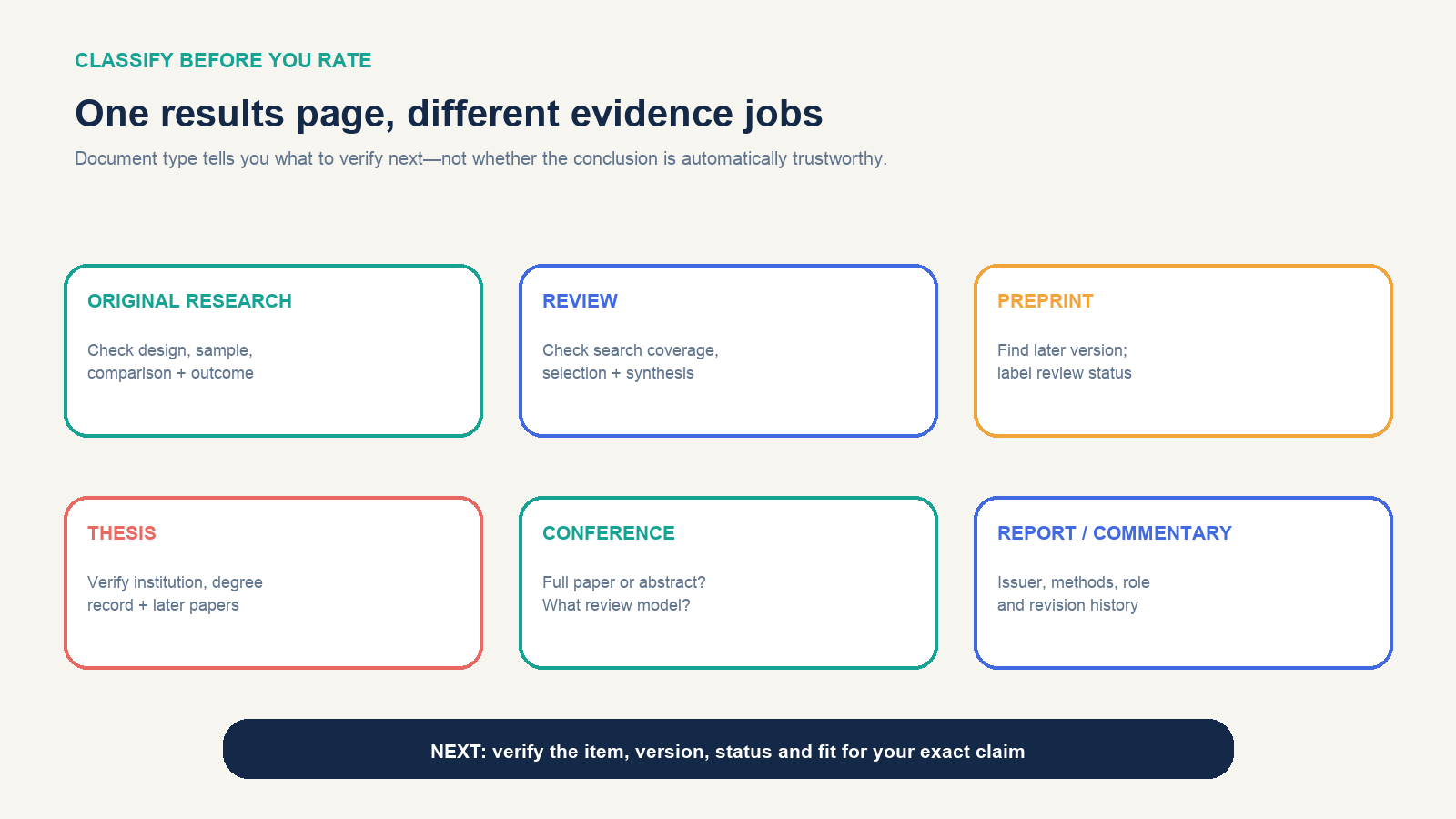Select the REPORT / COMMENTARY card title
The width and height of the screenshot is (1456, 819).
click(x=1114, y=533)
